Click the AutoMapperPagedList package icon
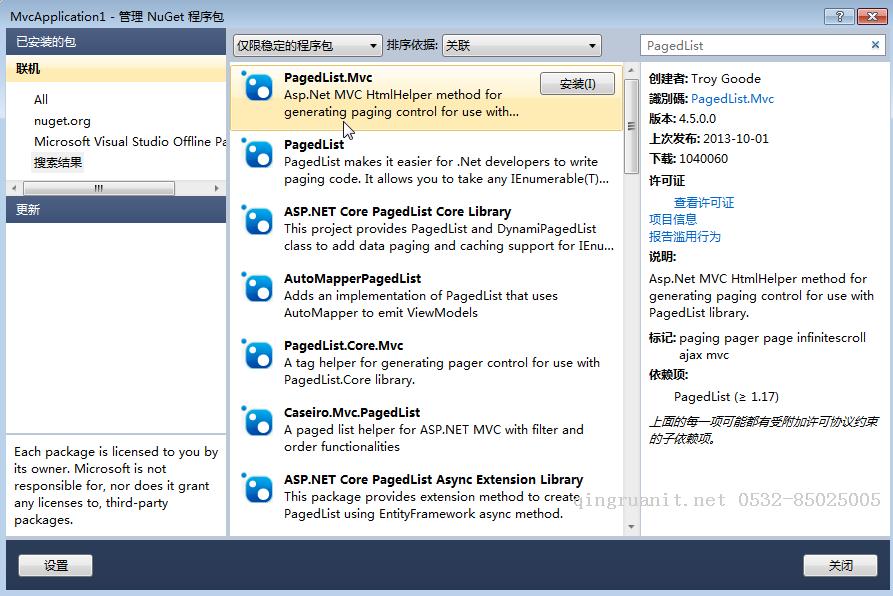The width and height of the screenshot is (893, 596). pos(257,288)
